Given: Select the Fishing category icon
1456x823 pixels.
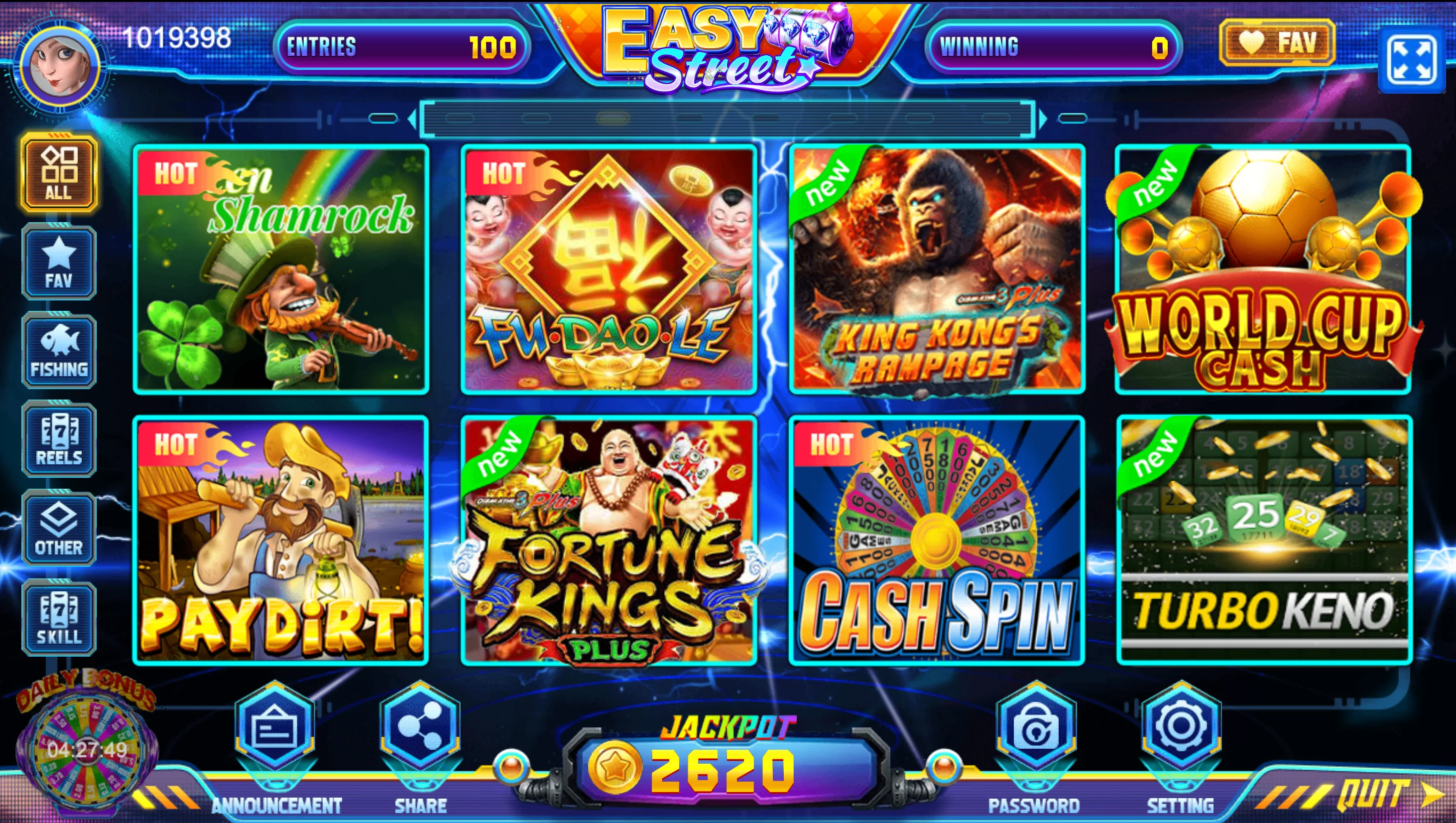Looking at the screenshot, I should pyautogui.click(x=59, y=351).
